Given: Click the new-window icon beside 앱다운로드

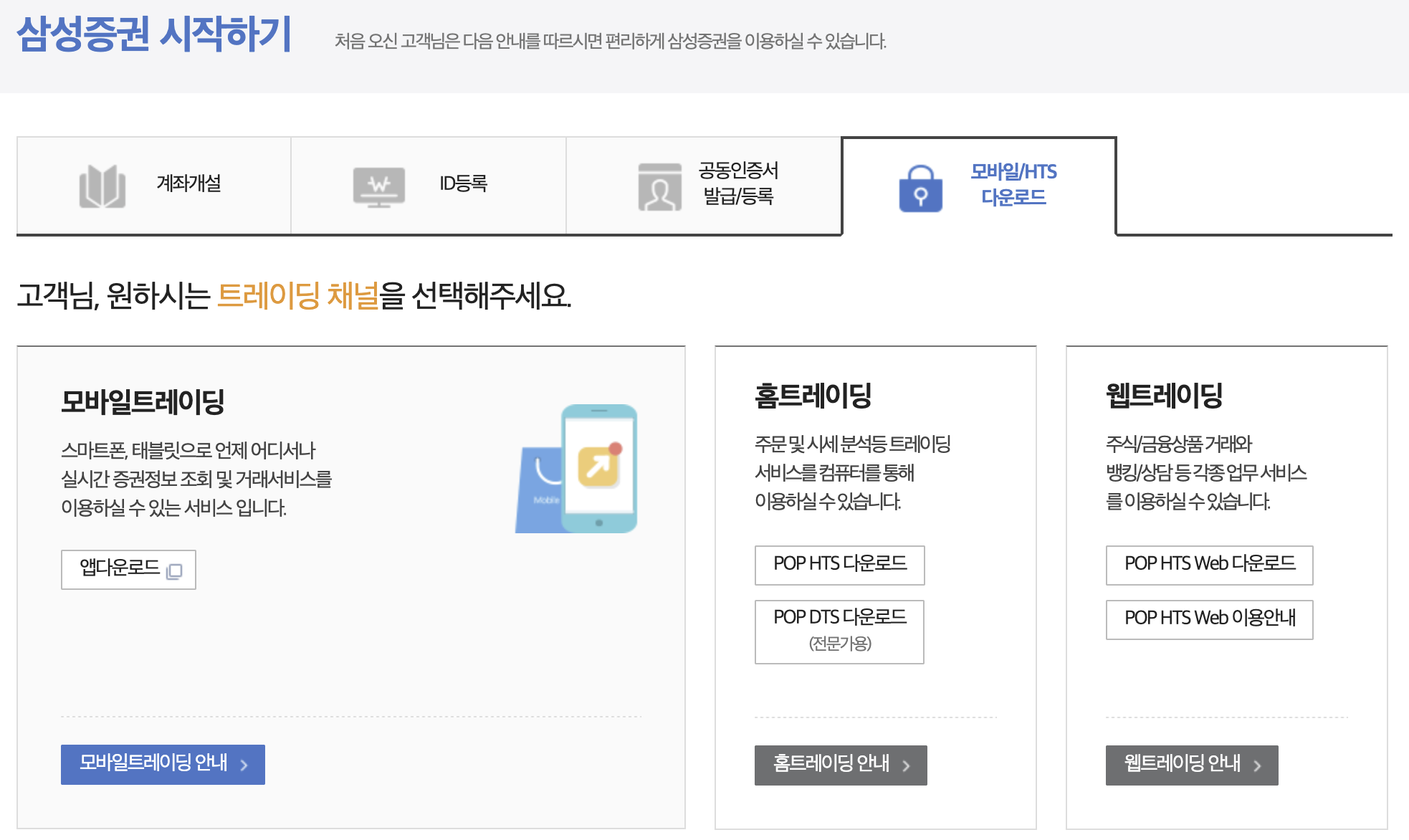Looking at the screenshot, I should (x=174, y=571).
